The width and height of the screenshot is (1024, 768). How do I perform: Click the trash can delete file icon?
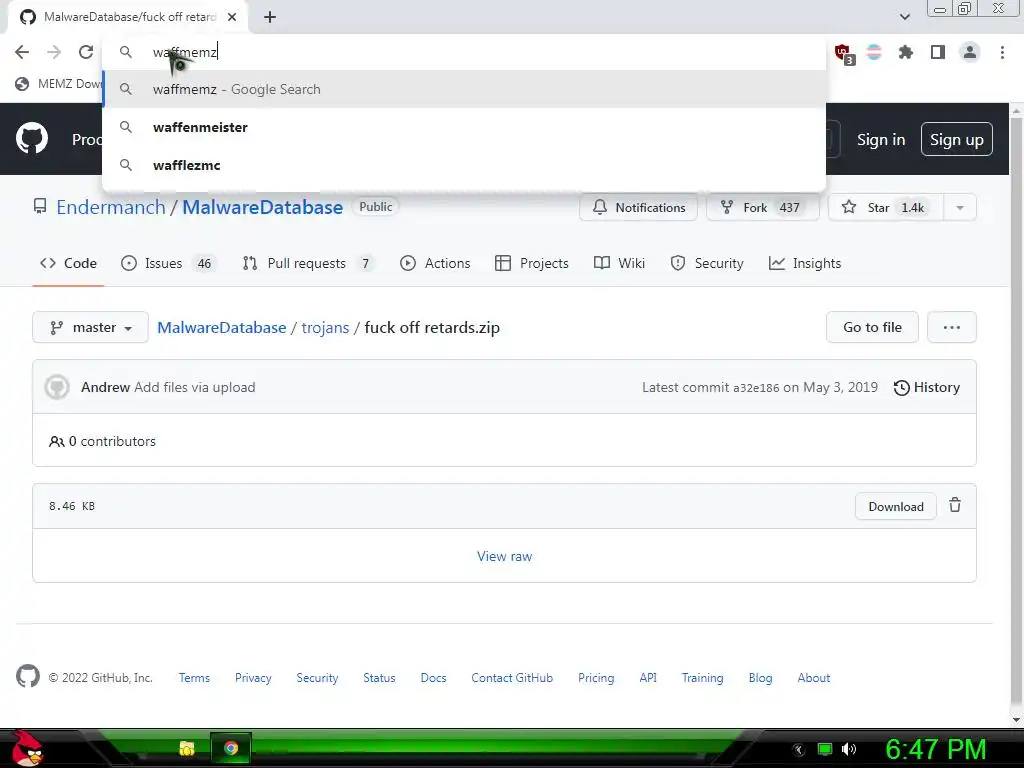click(955, 505)
